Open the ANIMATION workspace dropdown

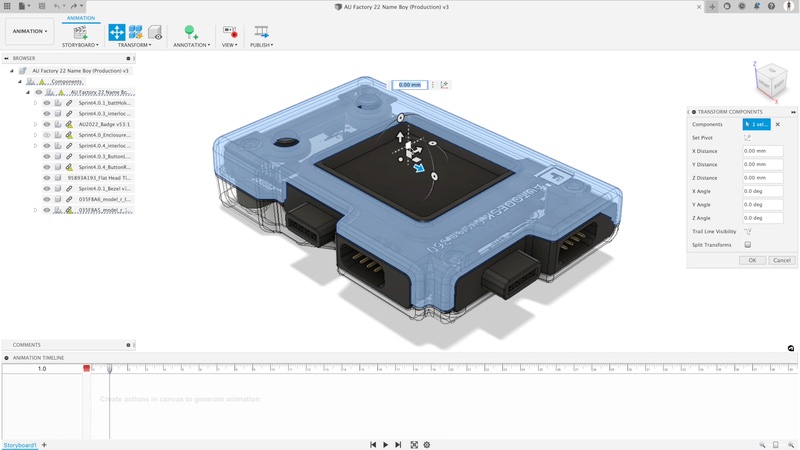click(29, 31)
